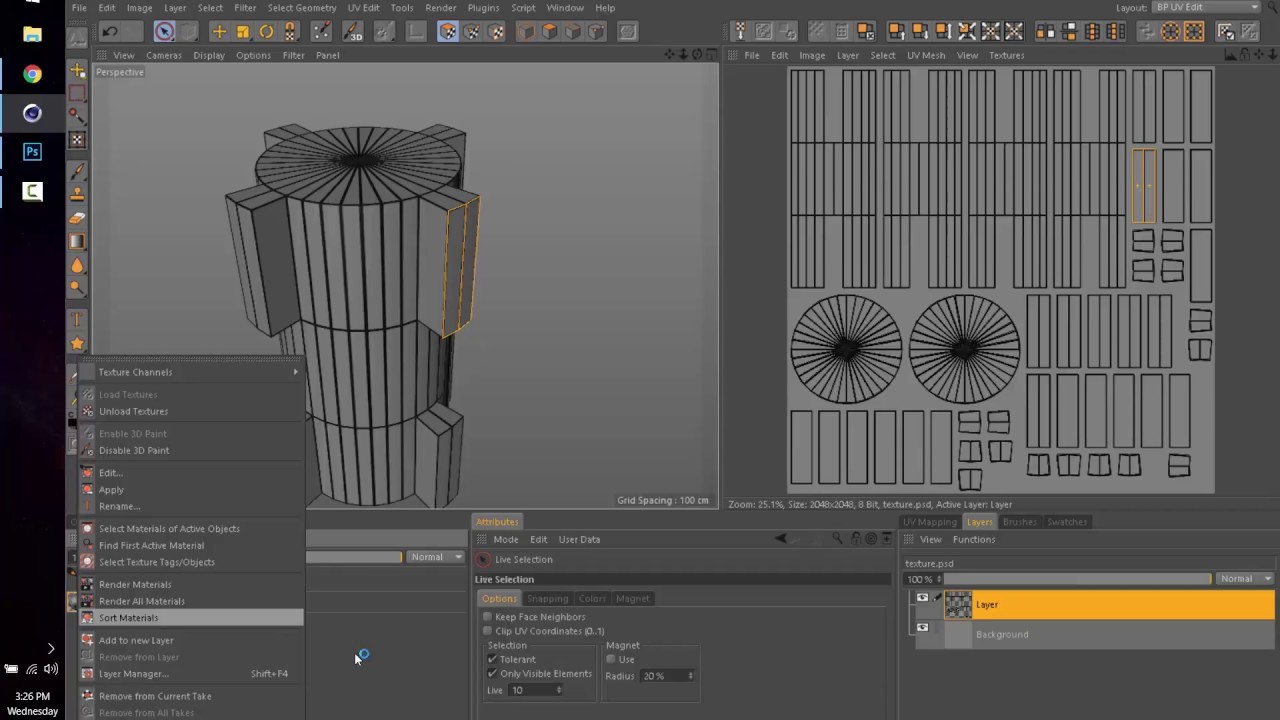1280x720 pixels.
Task: Click the brush tool in left palette
Action: pyautogui.click(x=77, y=170)
